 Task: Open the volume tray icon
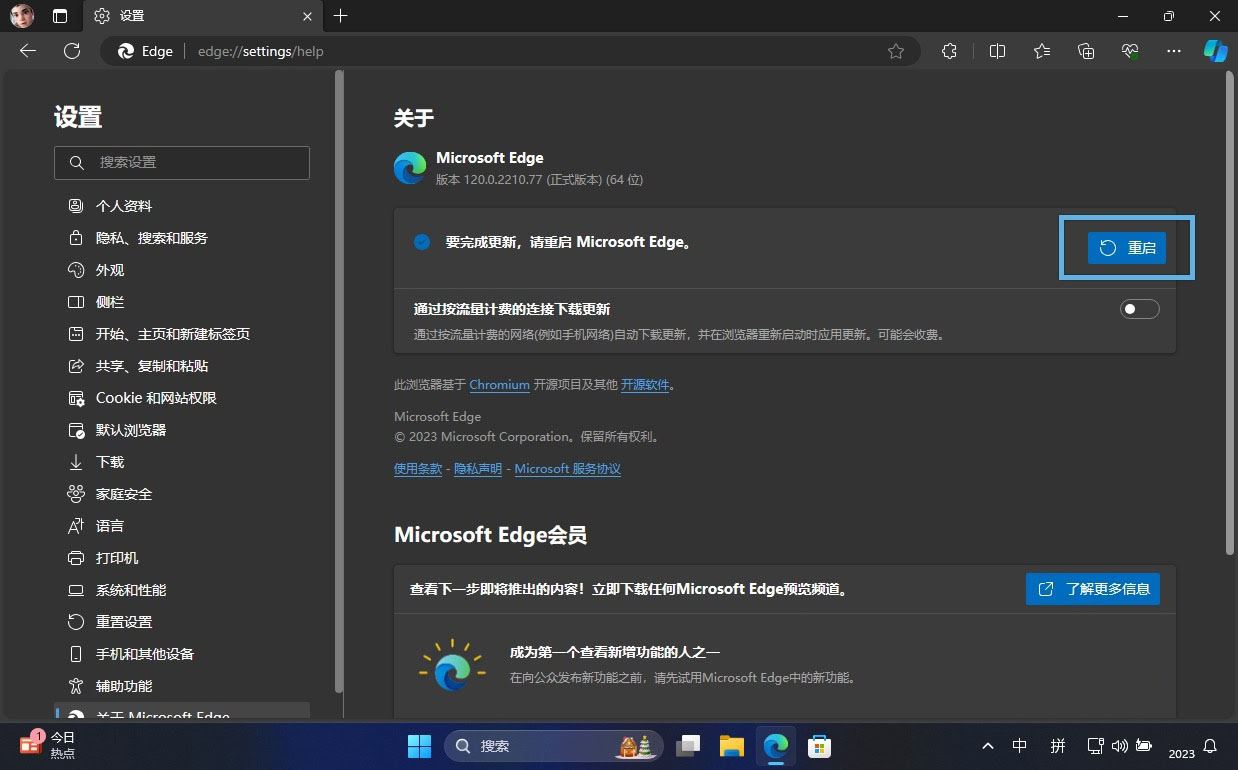pyautogui.click(x=1119, y=746)
